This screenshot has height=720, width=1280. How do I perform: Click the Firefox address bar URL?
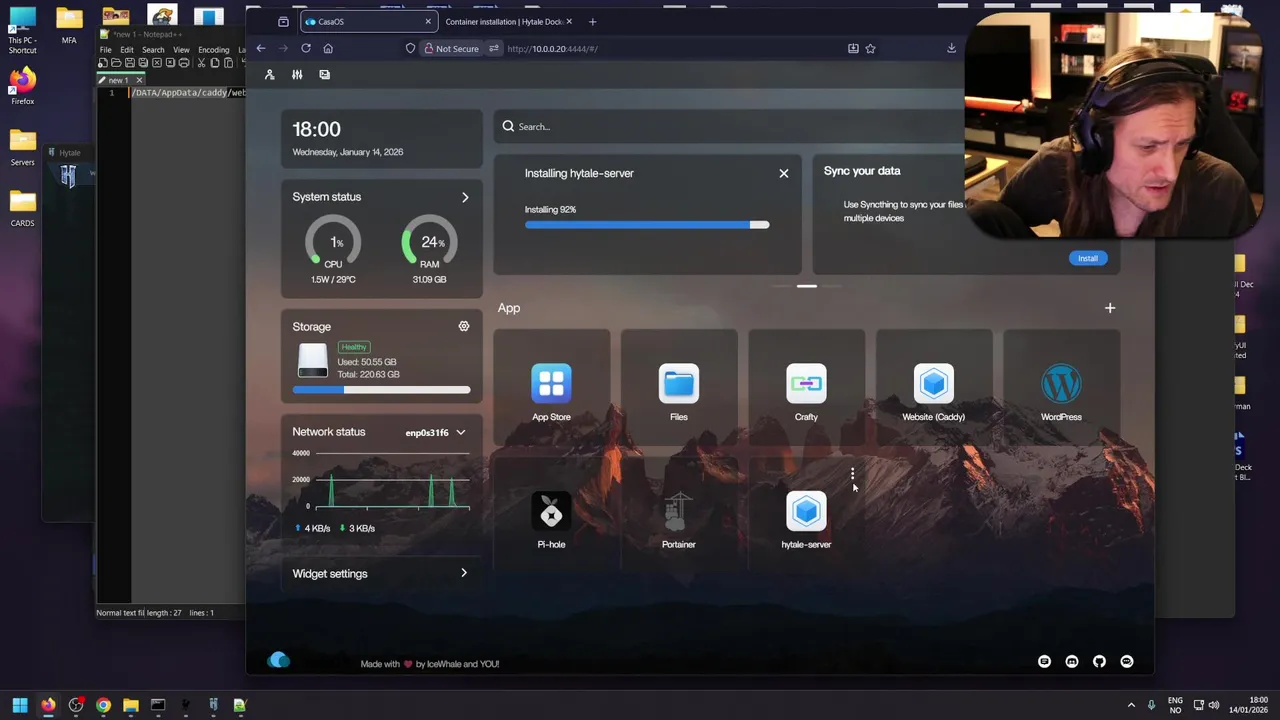552,48
